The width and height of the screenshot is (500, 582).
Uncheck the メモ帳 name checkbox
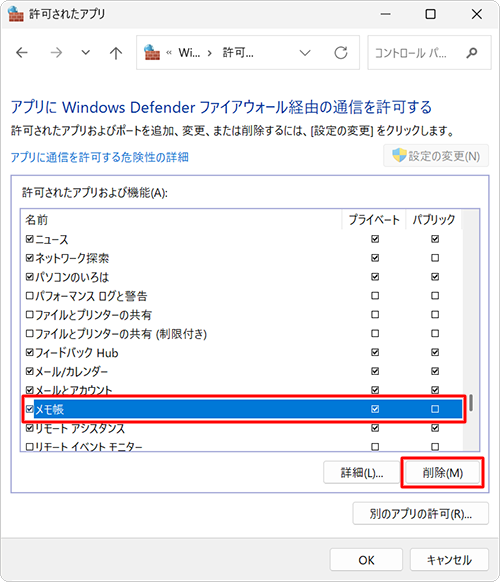tap(30, 409)
